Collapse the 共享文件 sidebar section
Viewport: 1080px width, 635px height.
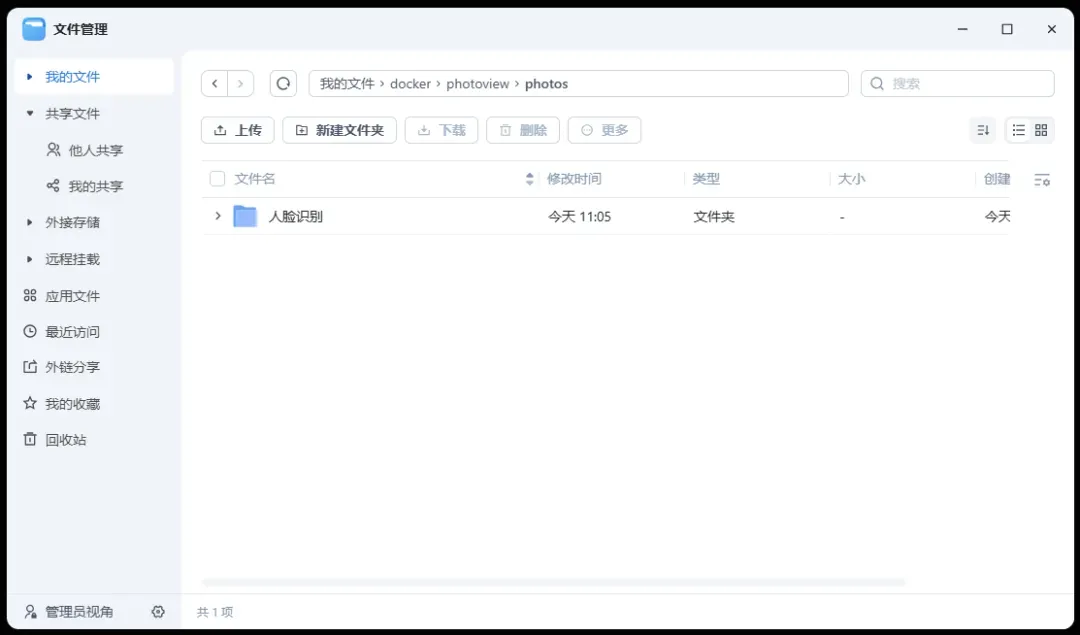tap(30, 114)
